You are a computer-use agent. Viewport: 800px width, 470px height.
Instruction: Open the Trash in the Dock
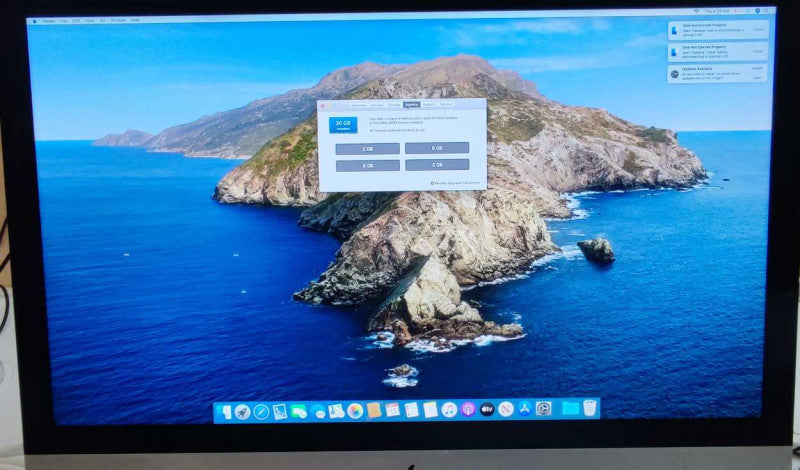(590, 408)
